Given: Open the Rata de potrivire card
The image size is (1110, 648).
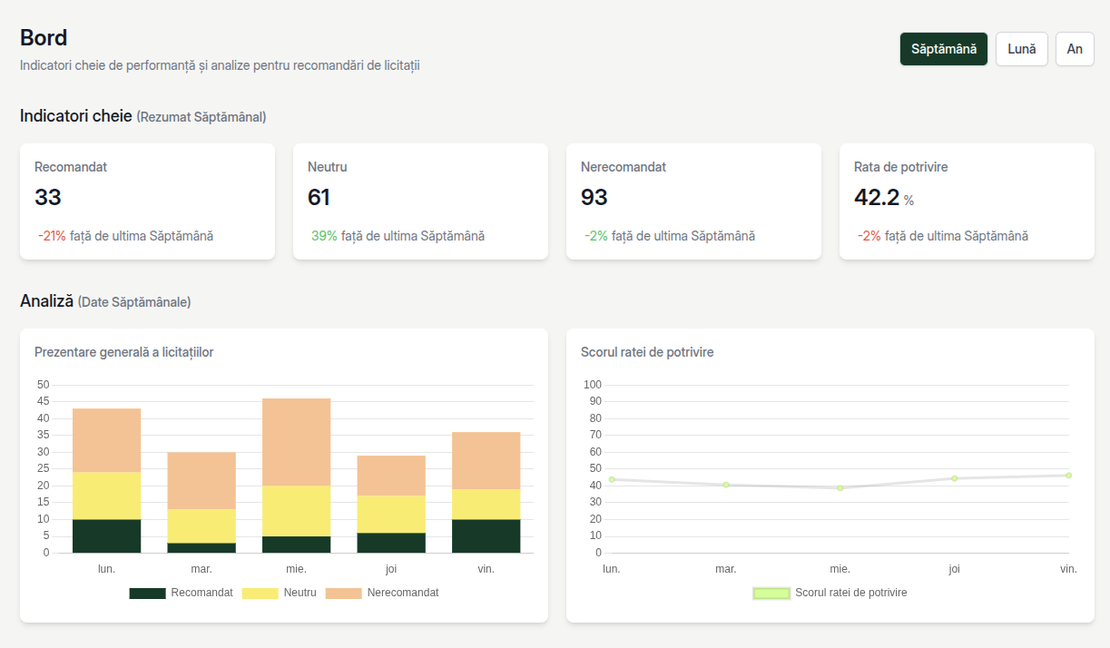Looking at the screenshot, I should [x=966, y=201].
